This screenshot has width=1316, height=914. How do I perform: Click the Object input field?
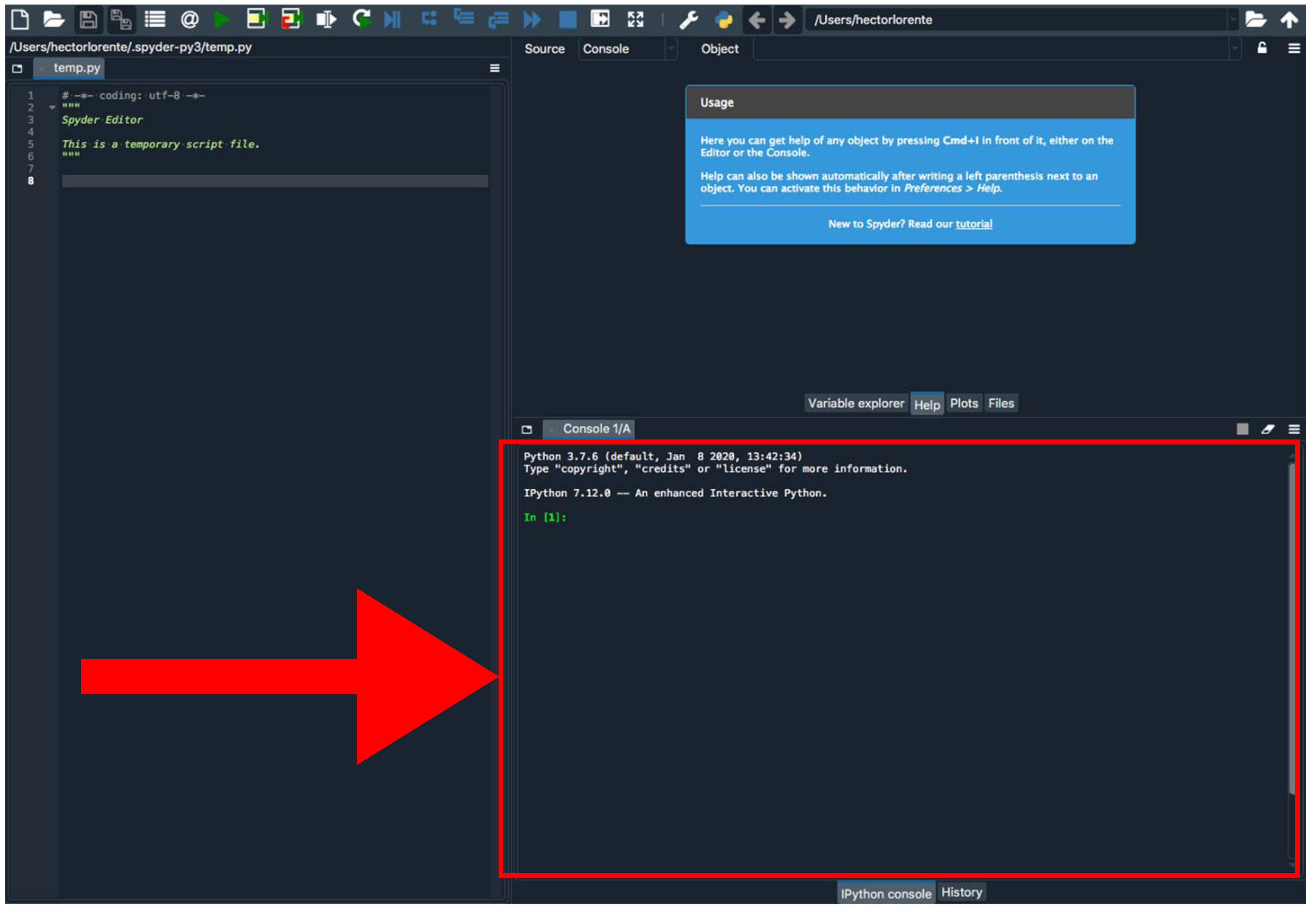[991, 49]
